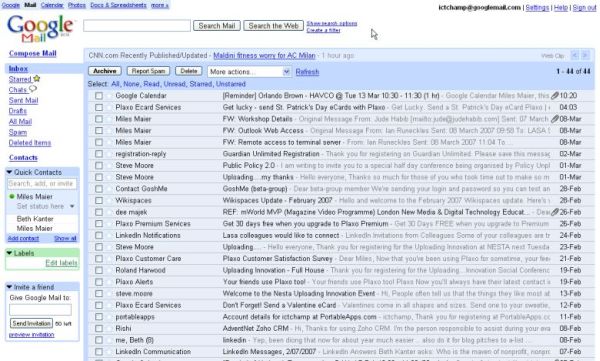Click the chat bubble icon beside Chats
The width and height of the screenshot is (600, 361).
(x=33, y=89)
